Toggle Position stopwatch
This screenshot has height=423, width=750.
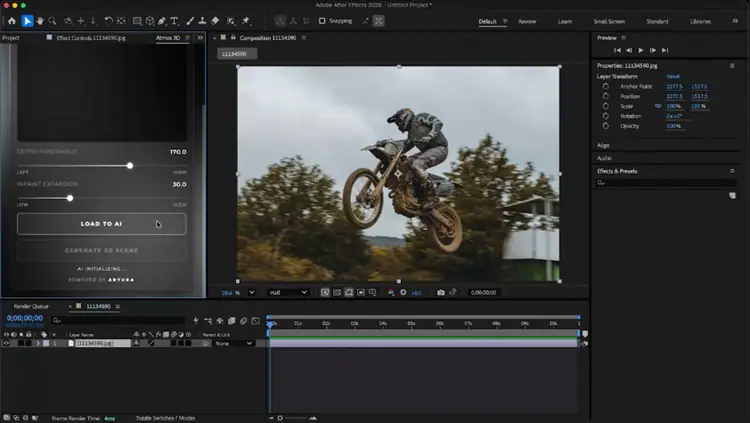click(x=606, y=96)
